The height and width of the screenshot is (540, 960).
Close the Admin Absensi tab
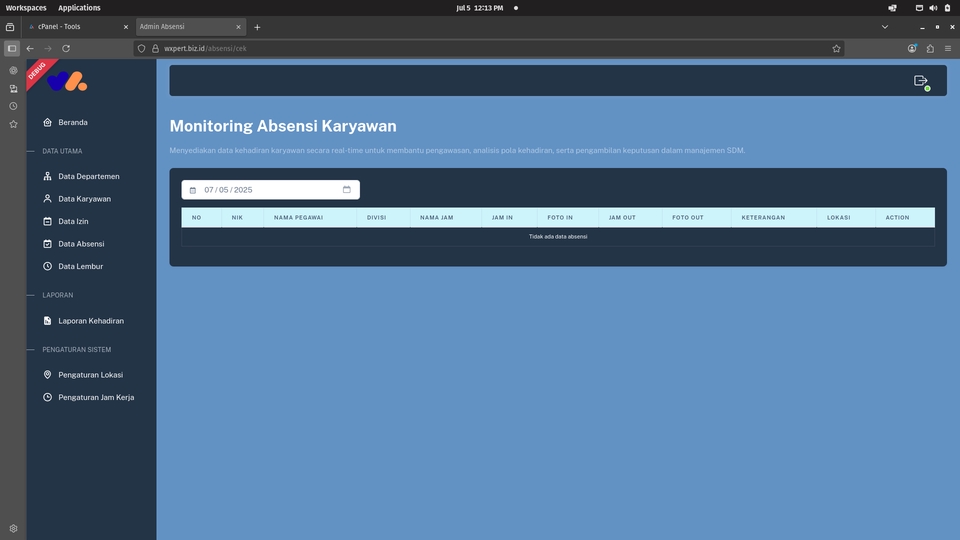pos(238,27)
